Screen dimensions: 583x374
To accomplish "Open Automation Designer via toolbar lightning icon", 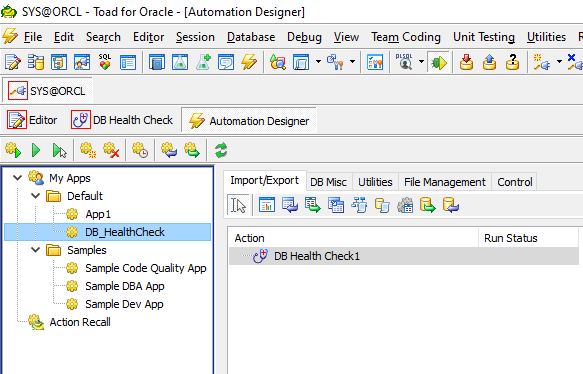I will pyautogui.click(x=249, y=62).
